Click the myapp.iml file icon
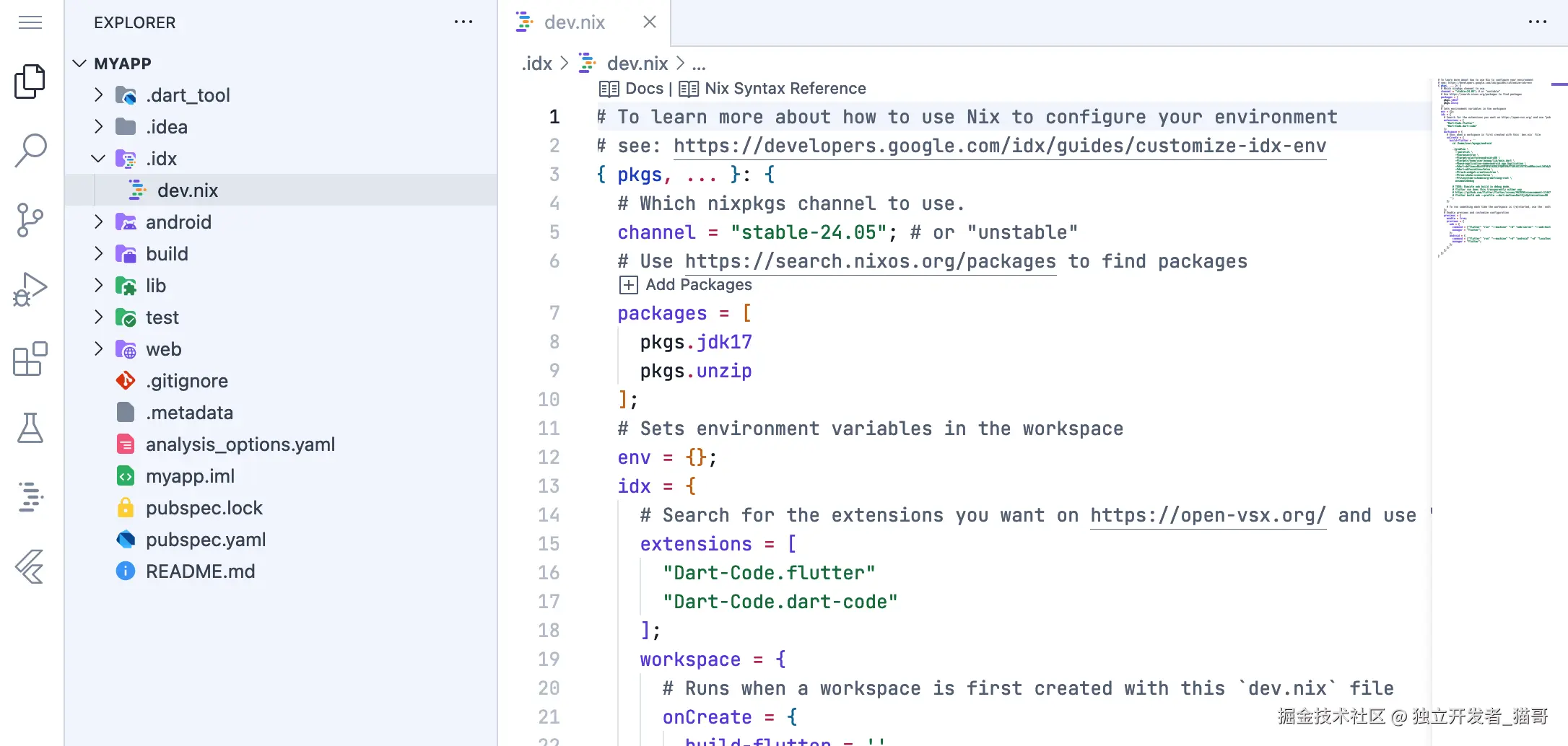 [126, 476]
